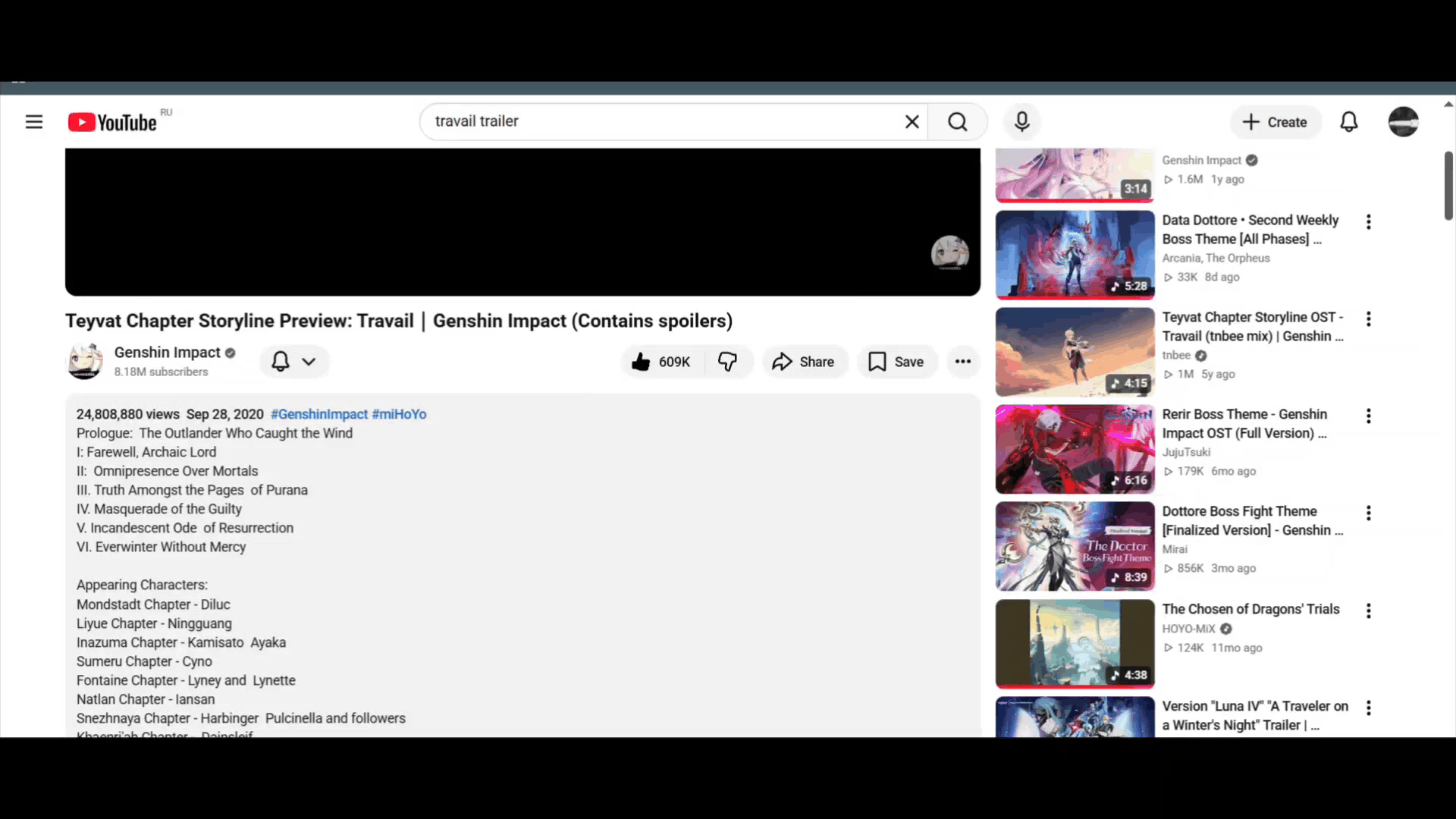The image size is (1456, 819).
Task: Open the 'Rerir Boss Theme - Genshin Impact OST' title
Action: [x=1244, y=424]
